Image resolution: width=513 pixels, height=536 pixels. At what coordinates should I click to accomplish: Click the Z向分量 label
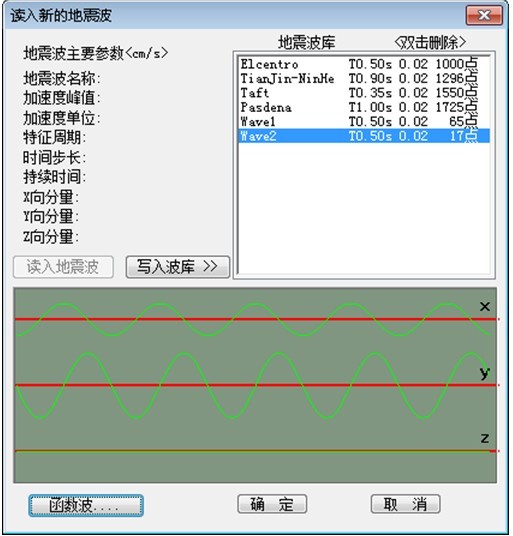click(51, 237)
